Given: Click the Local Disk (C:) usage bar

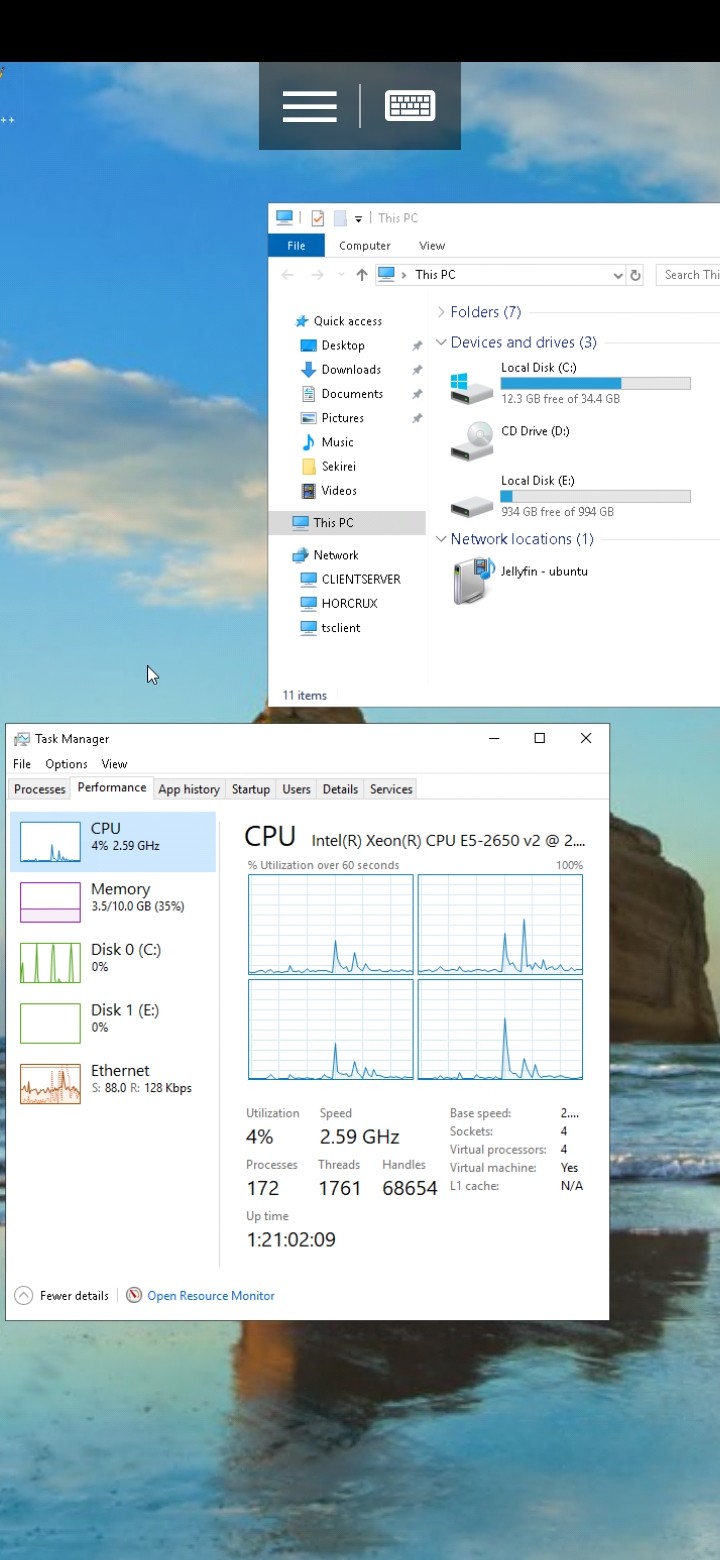Looking at the screenshot, I should (595, 384).
